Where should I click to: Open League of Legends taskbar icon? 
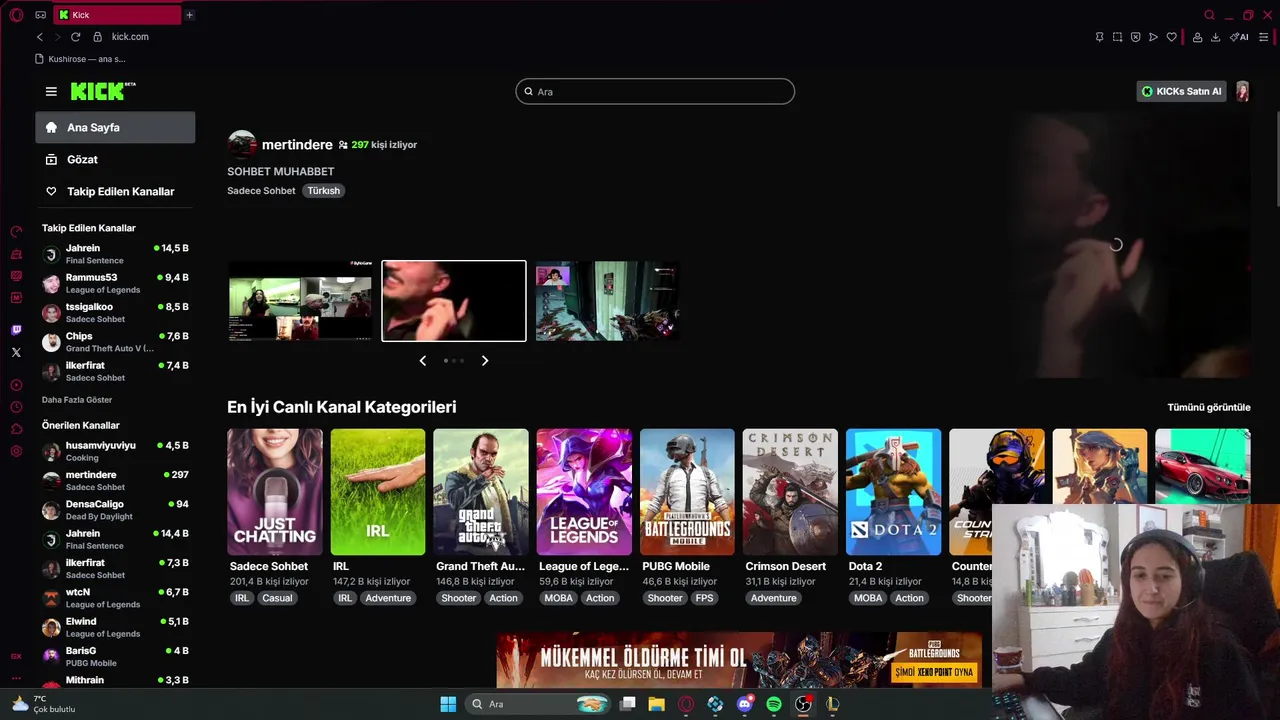tap(832, 704)
